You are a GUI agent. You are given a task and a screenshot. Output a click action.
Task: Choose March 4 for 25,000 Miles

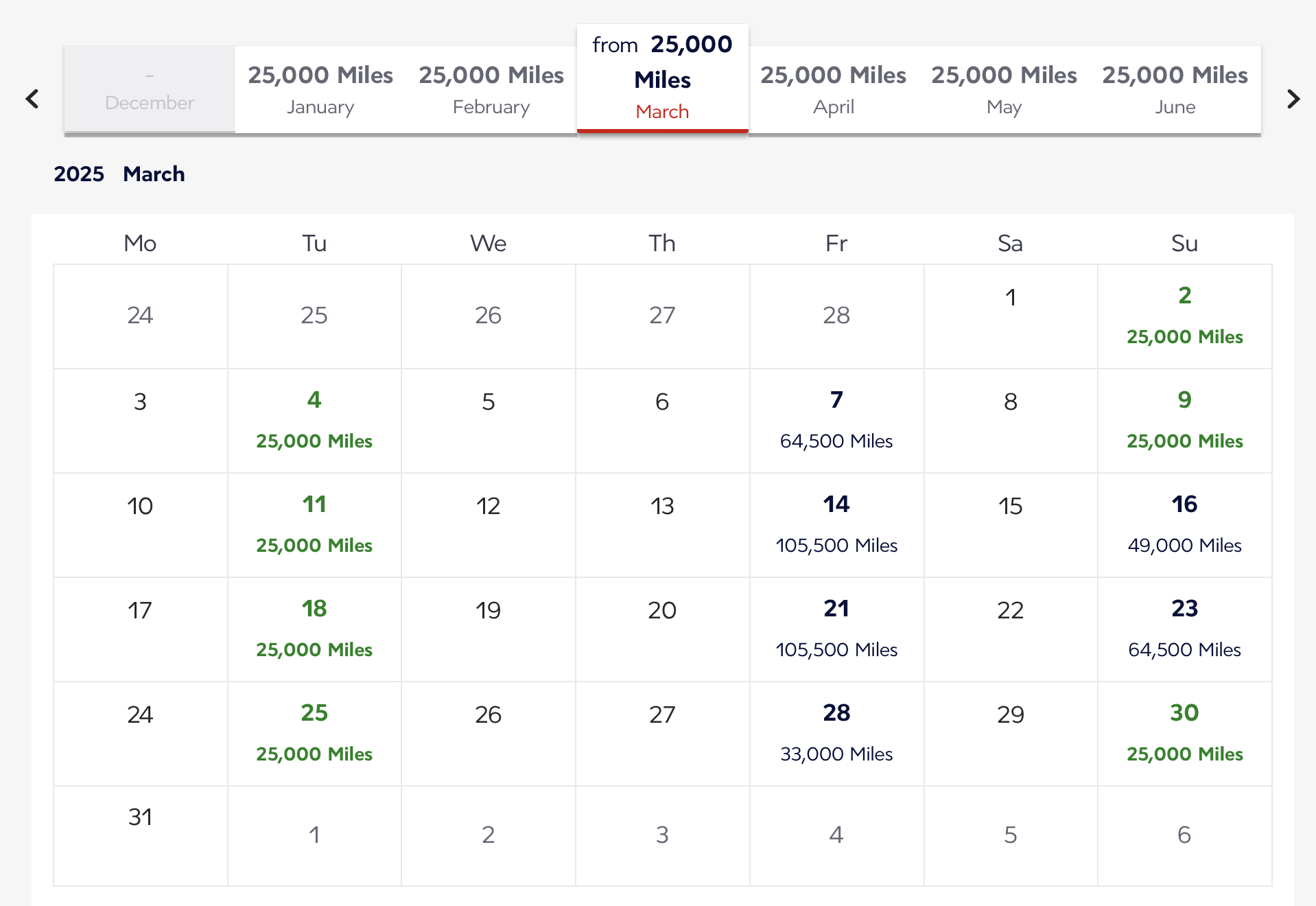[314, 420]
